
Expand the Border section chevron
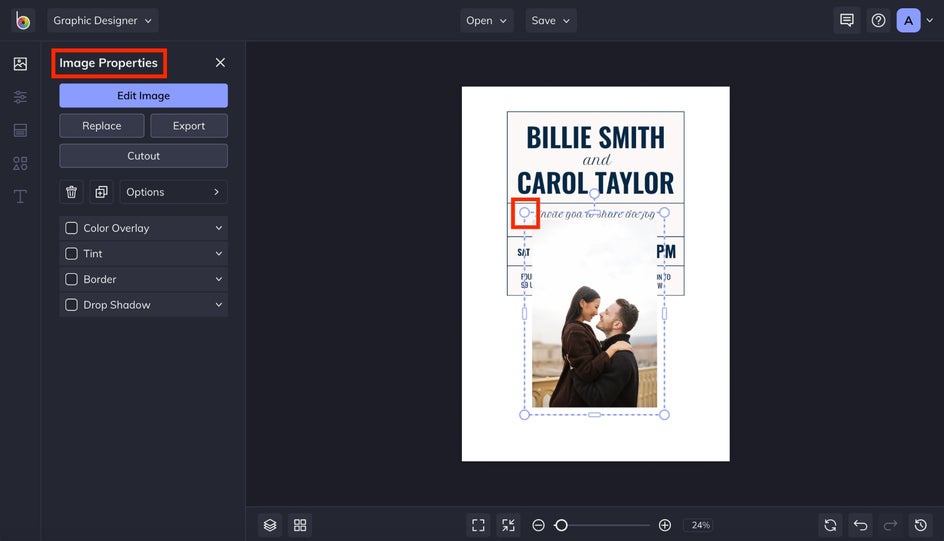point(218,279)
